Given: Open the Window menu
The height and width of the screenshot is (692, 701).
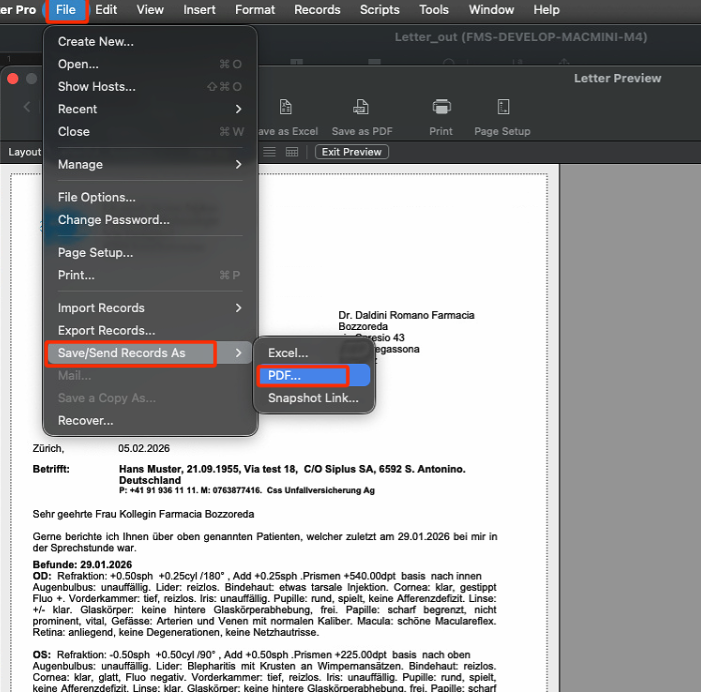Looking at the screenshot, I should coord(491,9).
